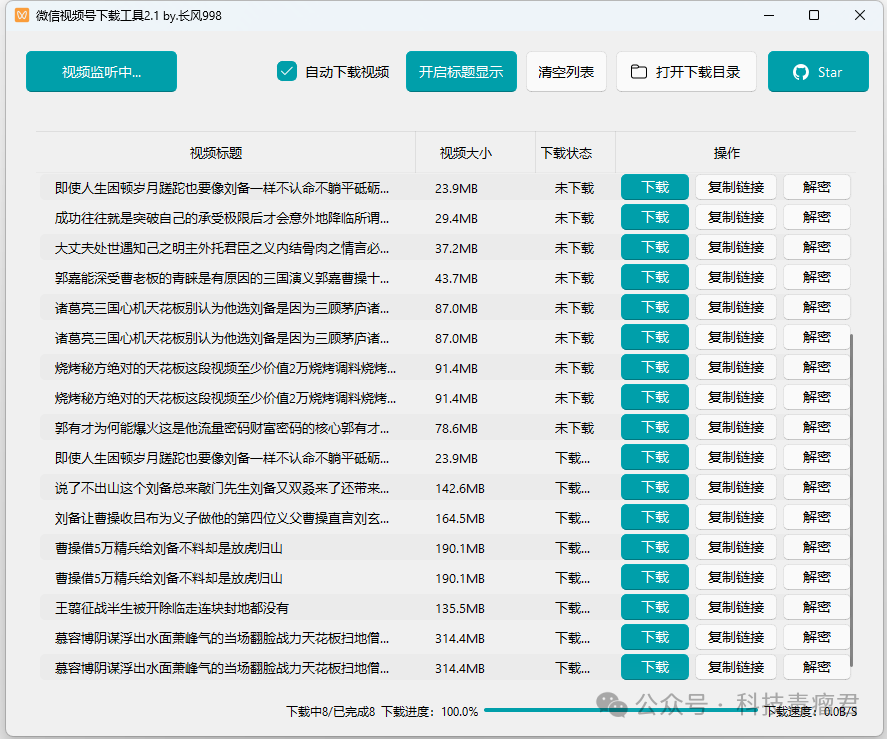Click the app logo icon in title bar
887x739 pixels.
tap(22, 15)
